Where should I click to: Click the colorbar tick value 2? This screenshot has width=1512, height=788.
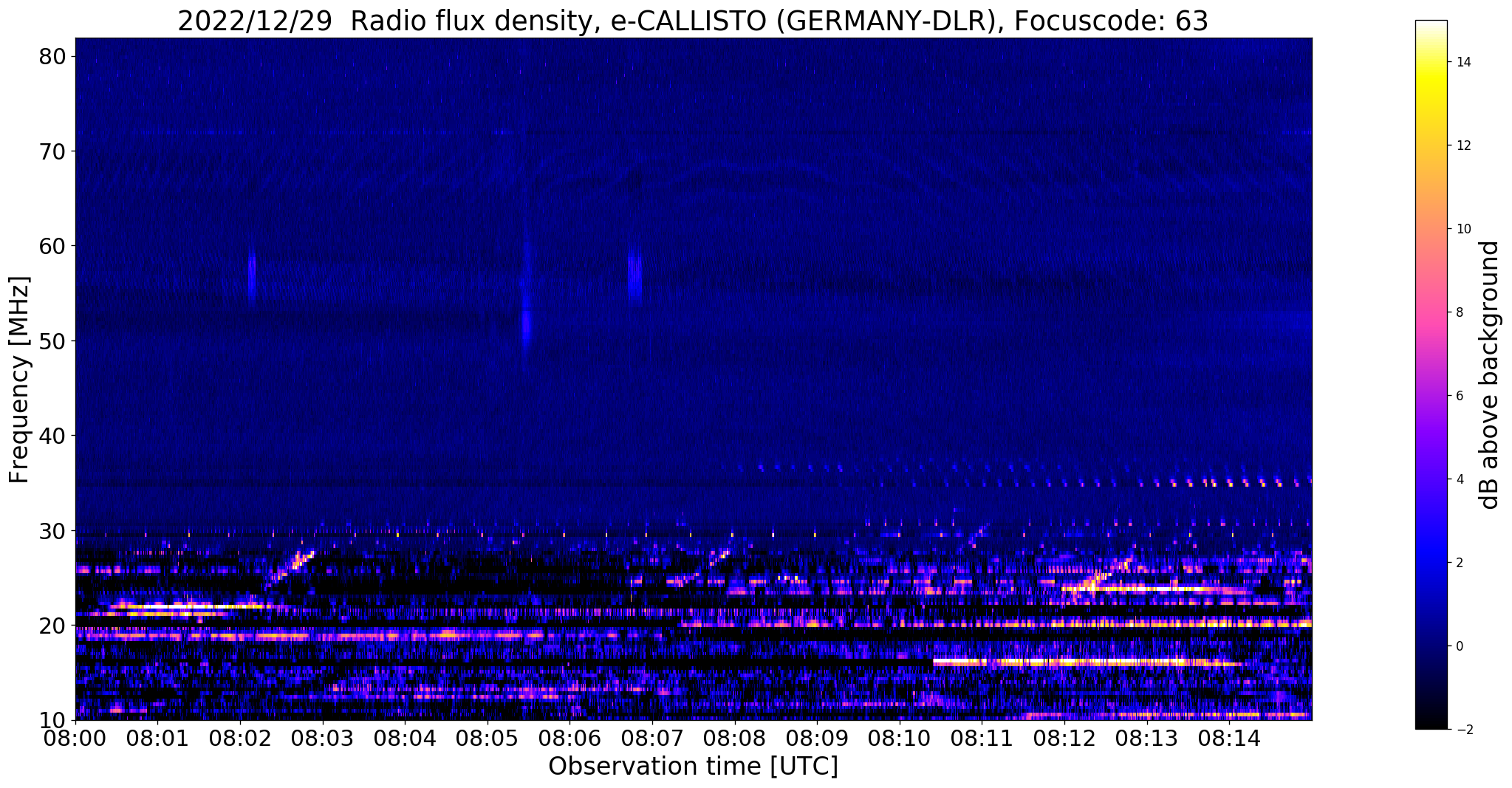point(1459,563)
